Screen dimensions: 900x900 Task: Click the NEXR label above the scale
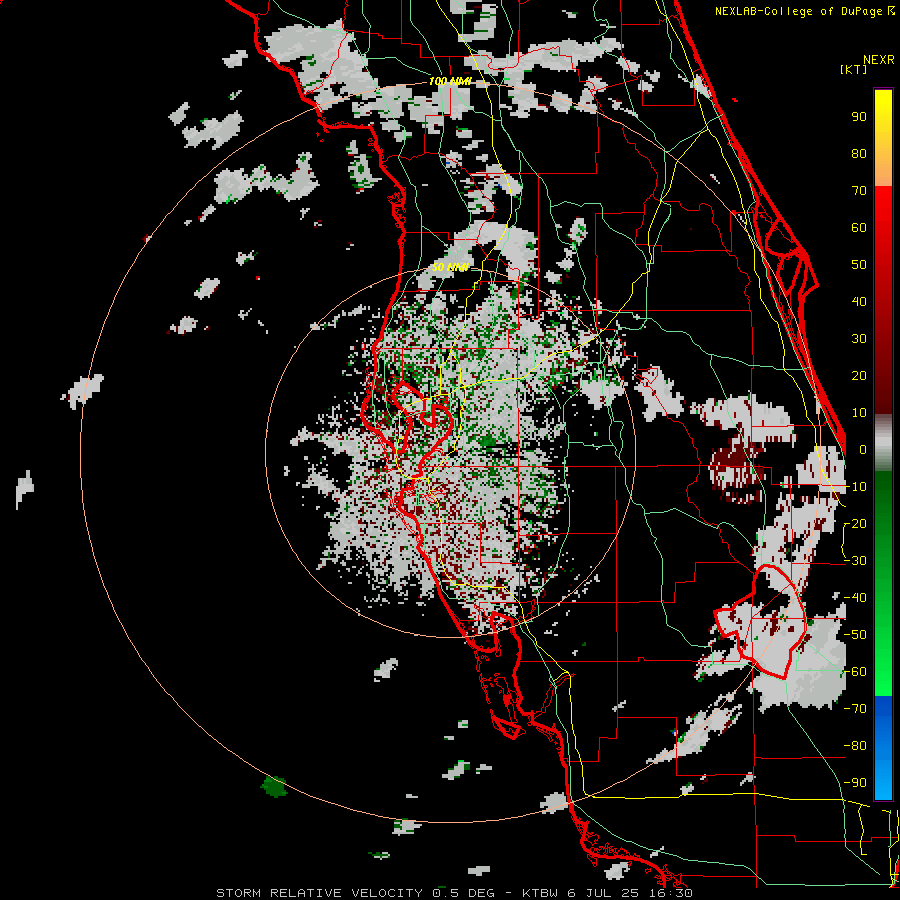(x=878, y=60)
